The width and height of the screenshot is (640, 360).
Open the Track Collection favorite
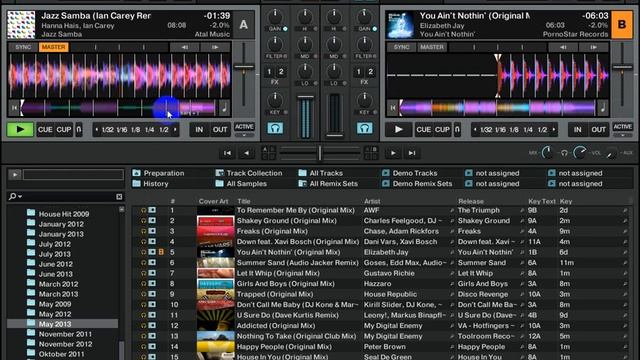click(x=249, y=173)
